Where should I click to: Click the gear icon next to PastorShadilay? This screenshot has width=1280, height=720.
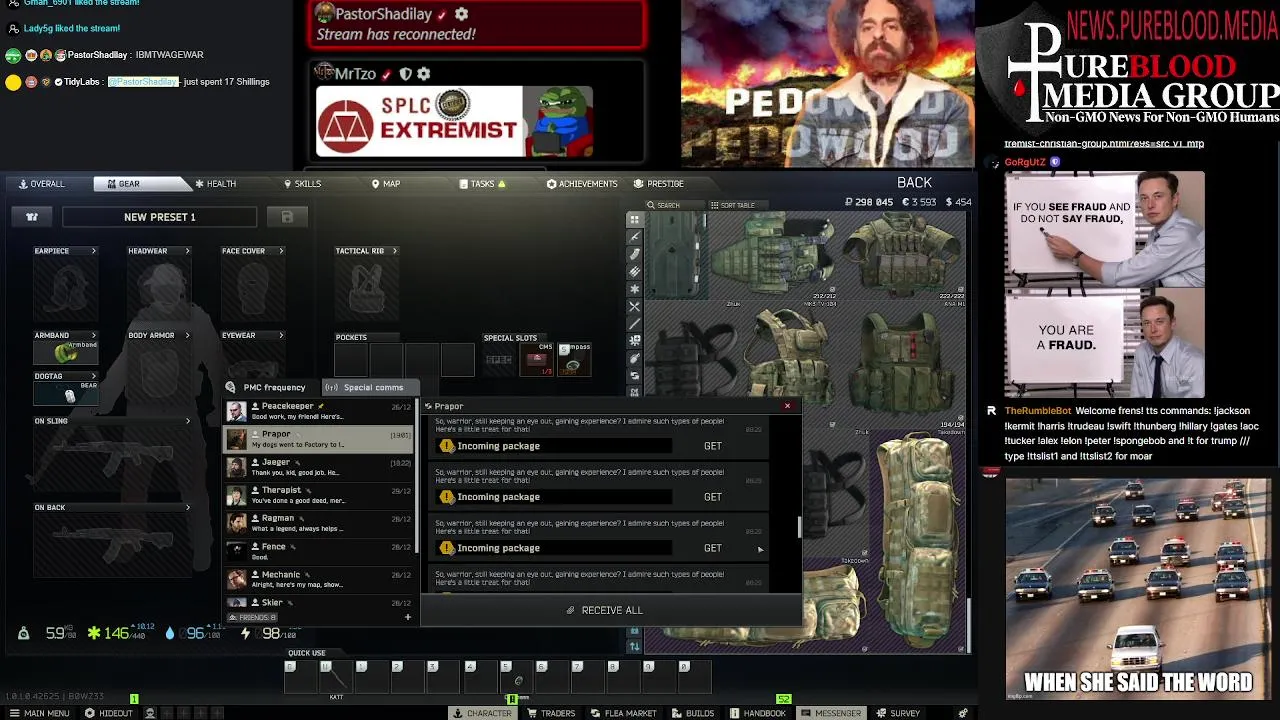coord(461,14)
